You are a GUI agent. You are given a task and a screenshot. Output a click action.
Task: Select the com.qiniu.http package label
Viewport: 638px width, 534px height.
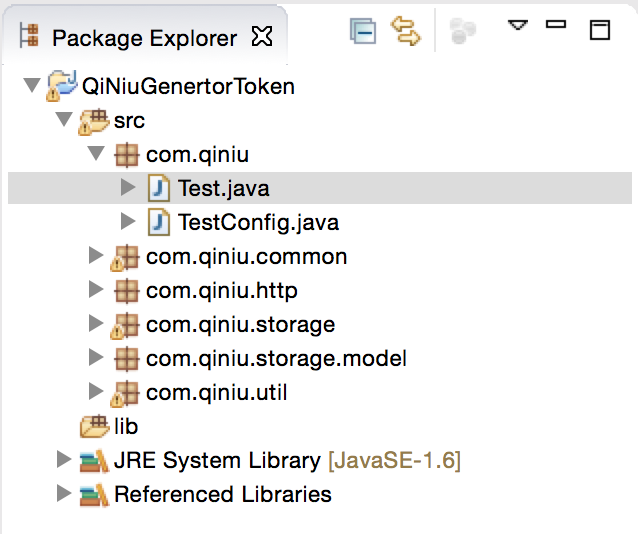pos(221,291)
